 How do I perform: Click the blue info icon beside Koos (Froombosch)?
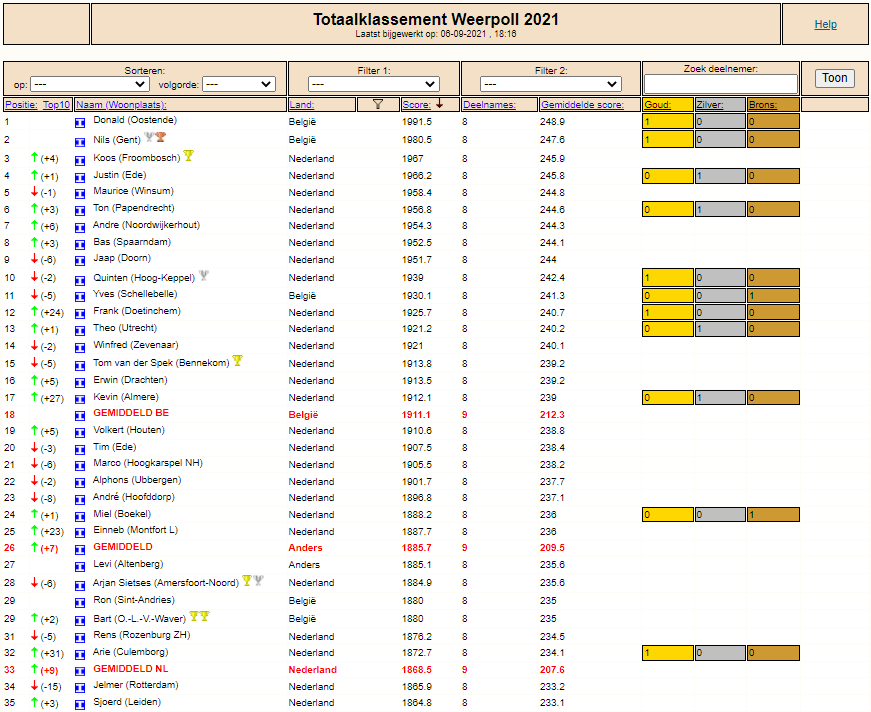[x=80, y=160]
